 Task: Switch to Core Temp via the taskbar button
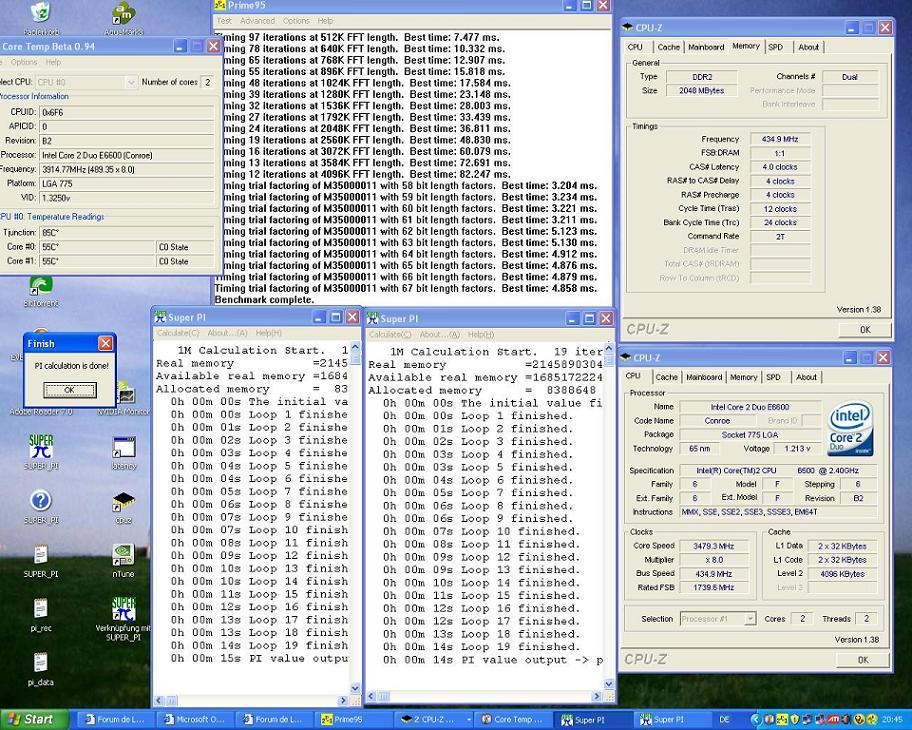512,720
